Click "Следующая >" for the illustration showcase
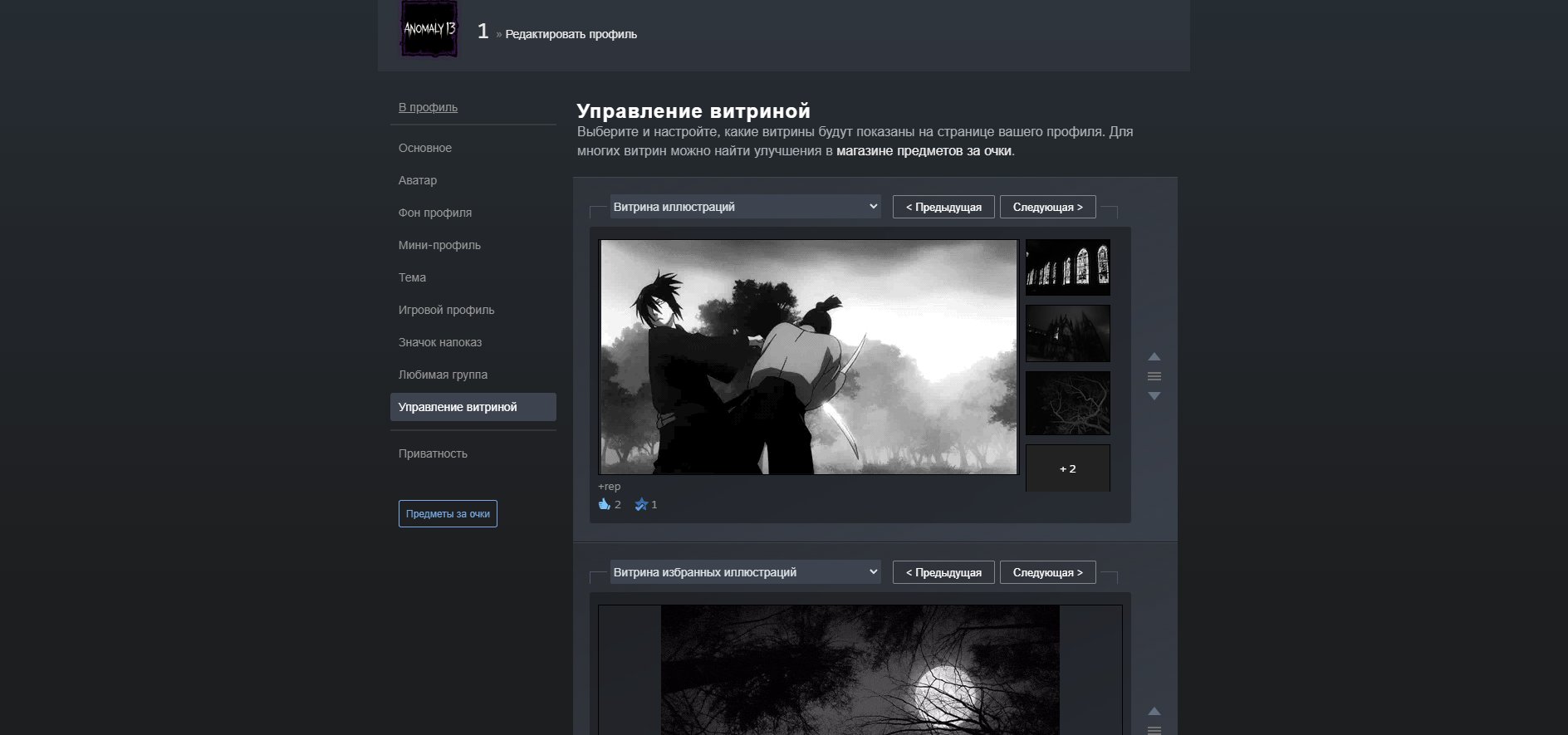Screen dimensions: 1568x735 (1047, 207)
